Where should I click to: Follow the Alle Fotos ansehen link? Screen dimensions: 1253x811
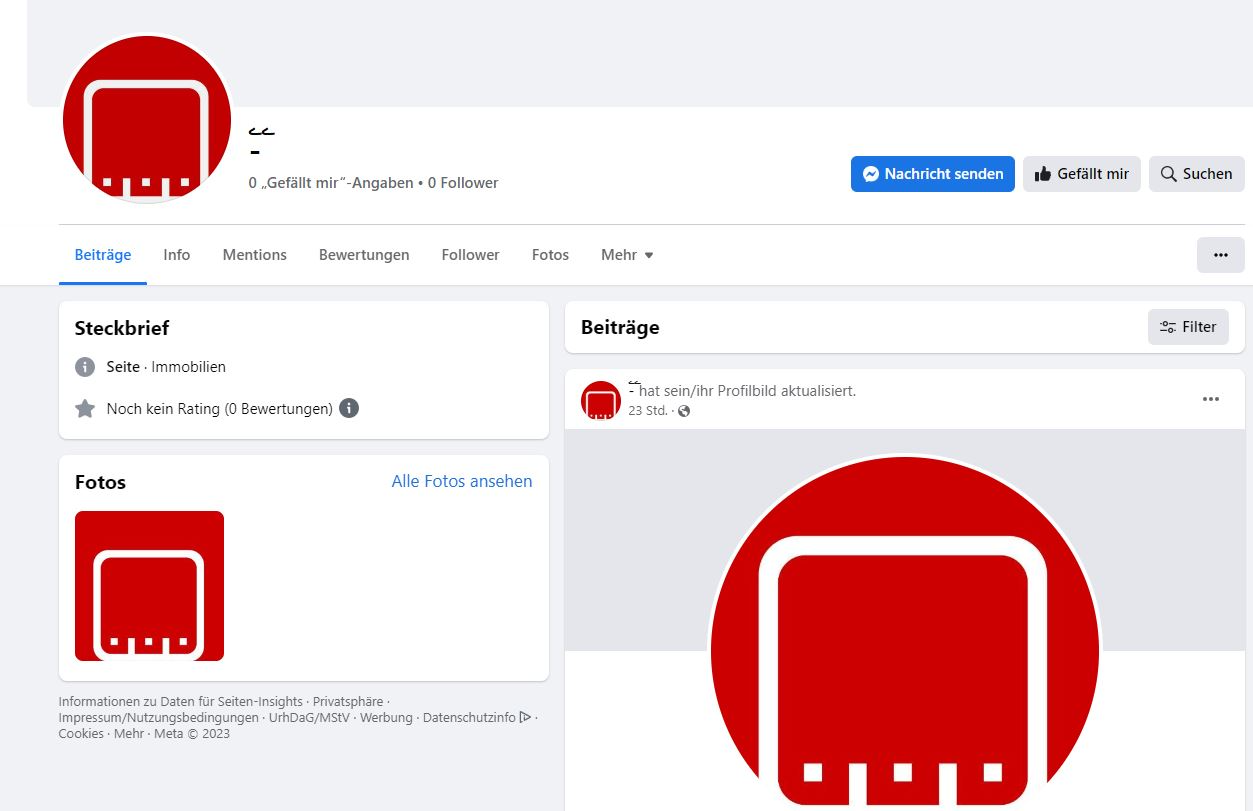coord(462,481)
